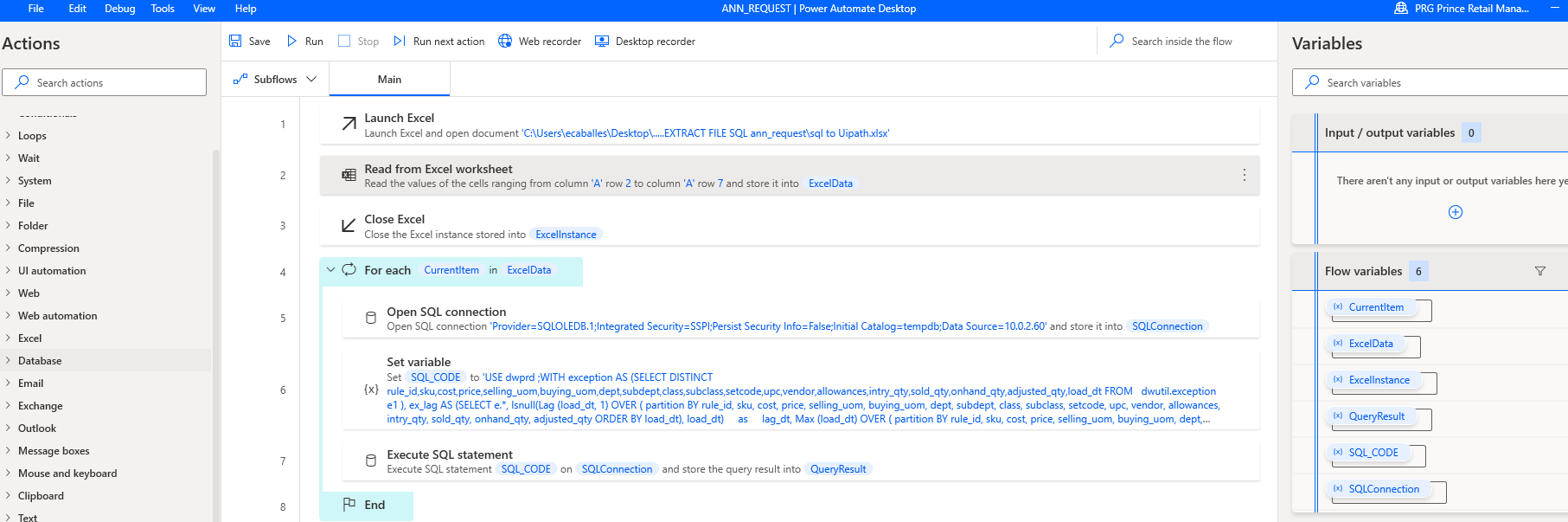Expand the Web action group
Image resolution: width=1568 pixels, height=522 pixels.
(8, 293)
